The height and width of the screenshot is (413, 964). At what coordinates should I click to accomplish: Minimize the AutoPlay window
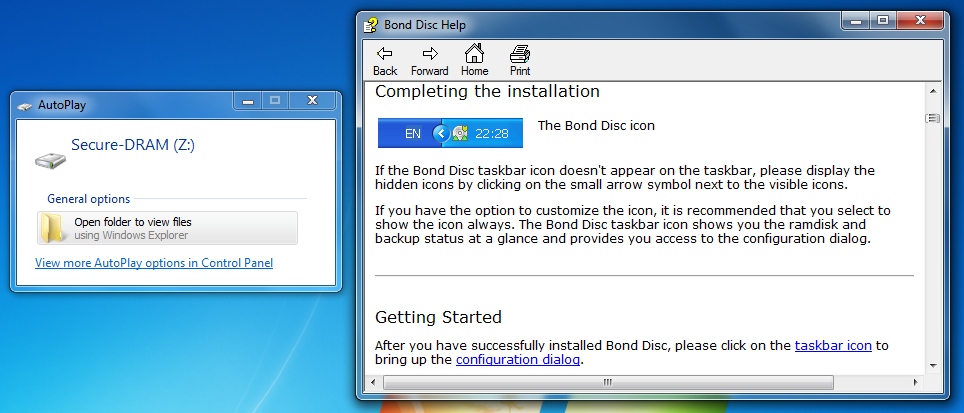248,100
